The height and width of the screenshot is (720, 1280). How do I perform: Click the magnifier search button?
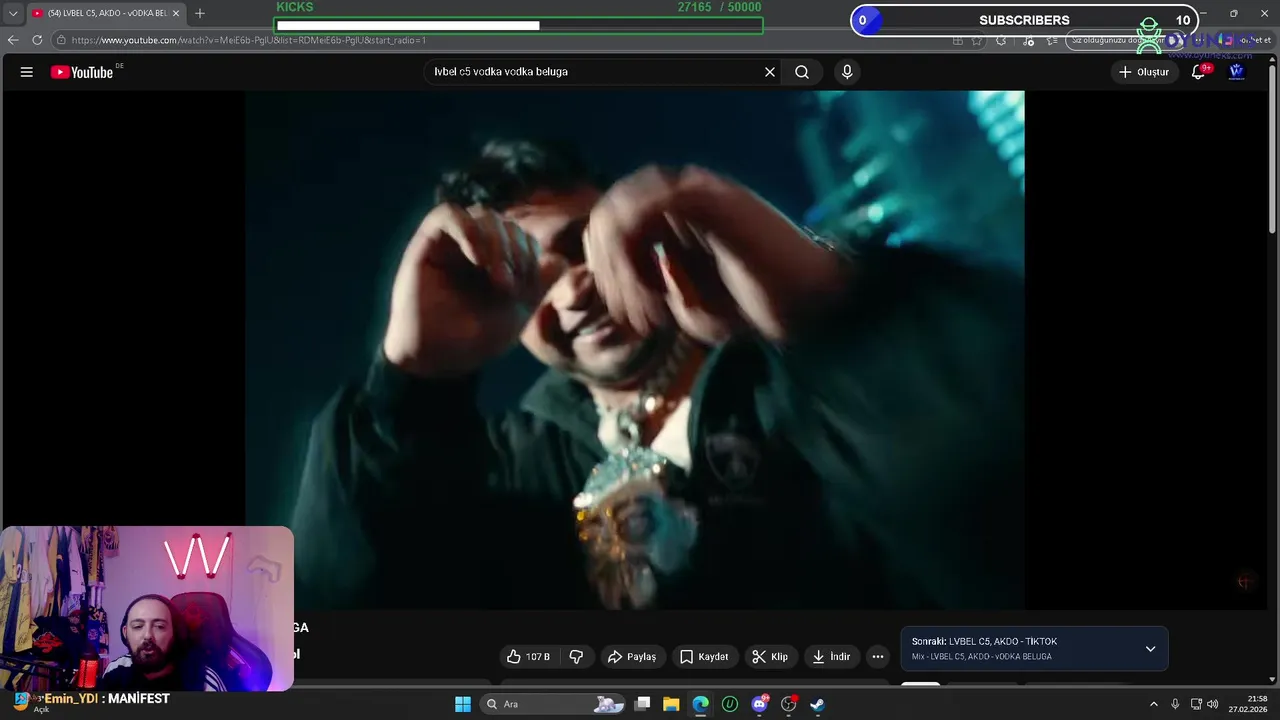tap(802, 72)
